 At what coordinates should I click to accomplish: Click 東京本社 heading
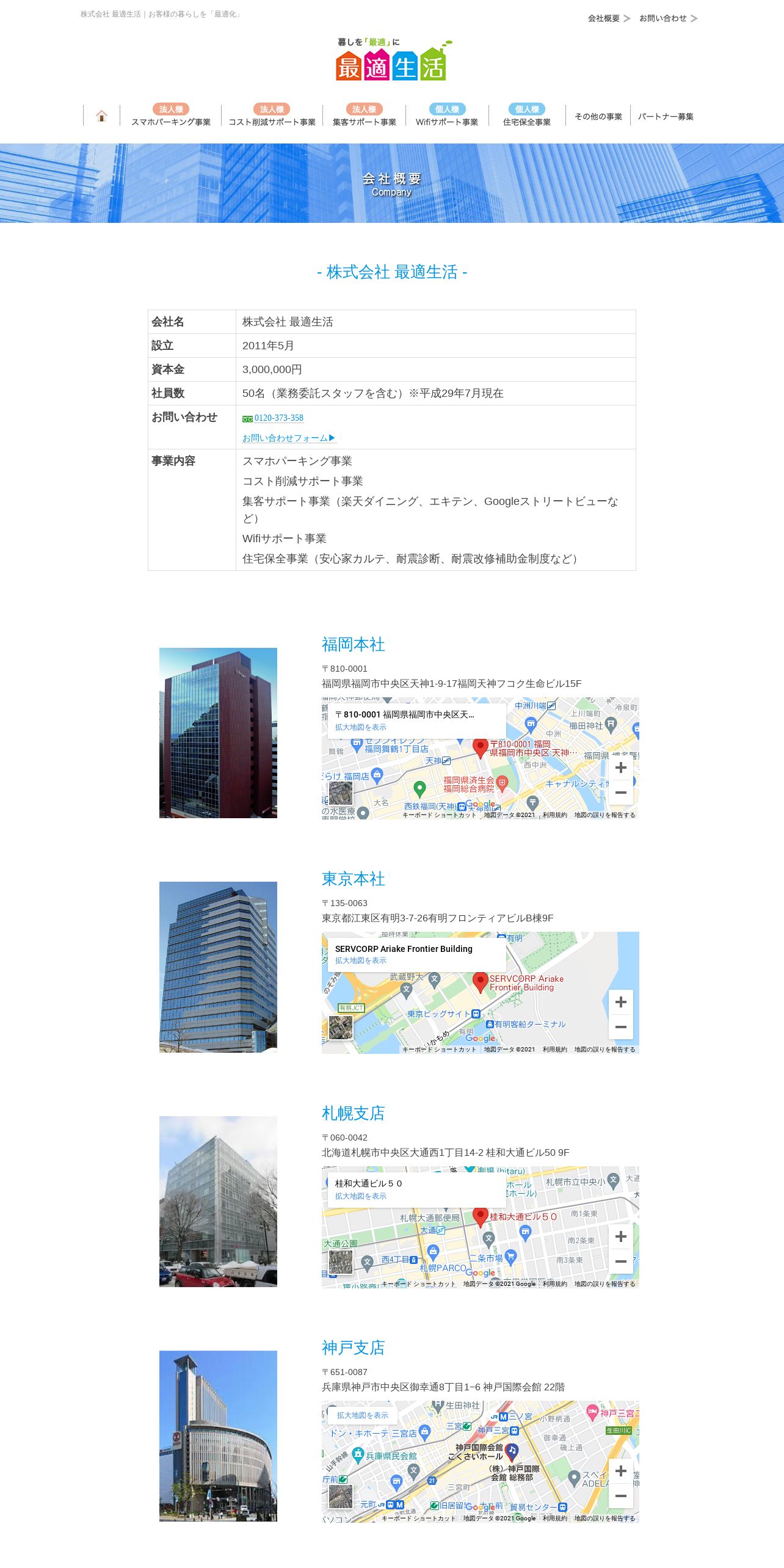click(x=353, y=879)
